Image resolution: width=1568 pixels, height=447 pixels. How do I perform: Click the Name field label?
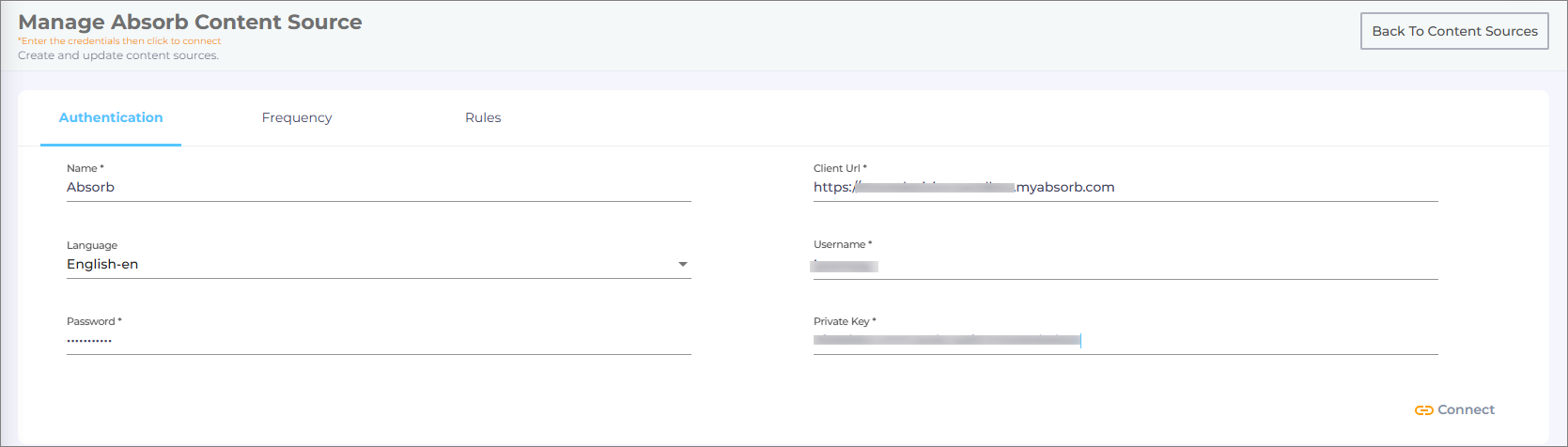point(85,168)
